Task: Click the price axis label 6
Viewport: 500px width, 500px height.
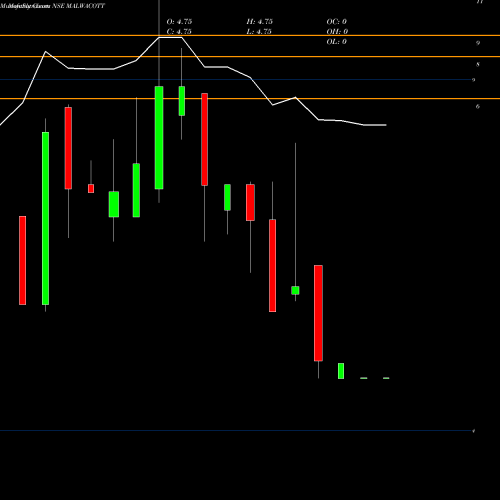Action: [478, 107]
